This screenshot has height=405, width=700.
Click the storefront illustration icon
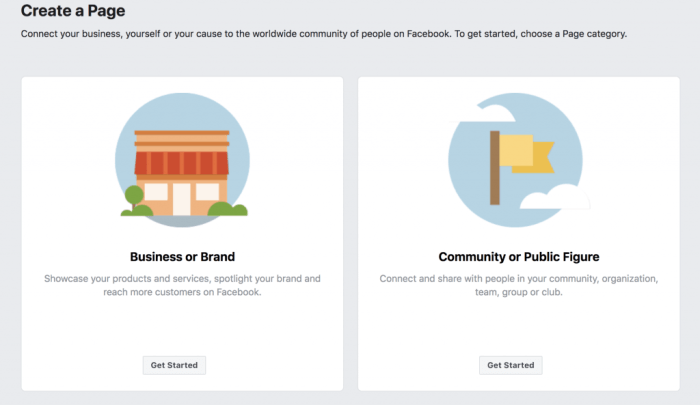click(x=182, y=162)
